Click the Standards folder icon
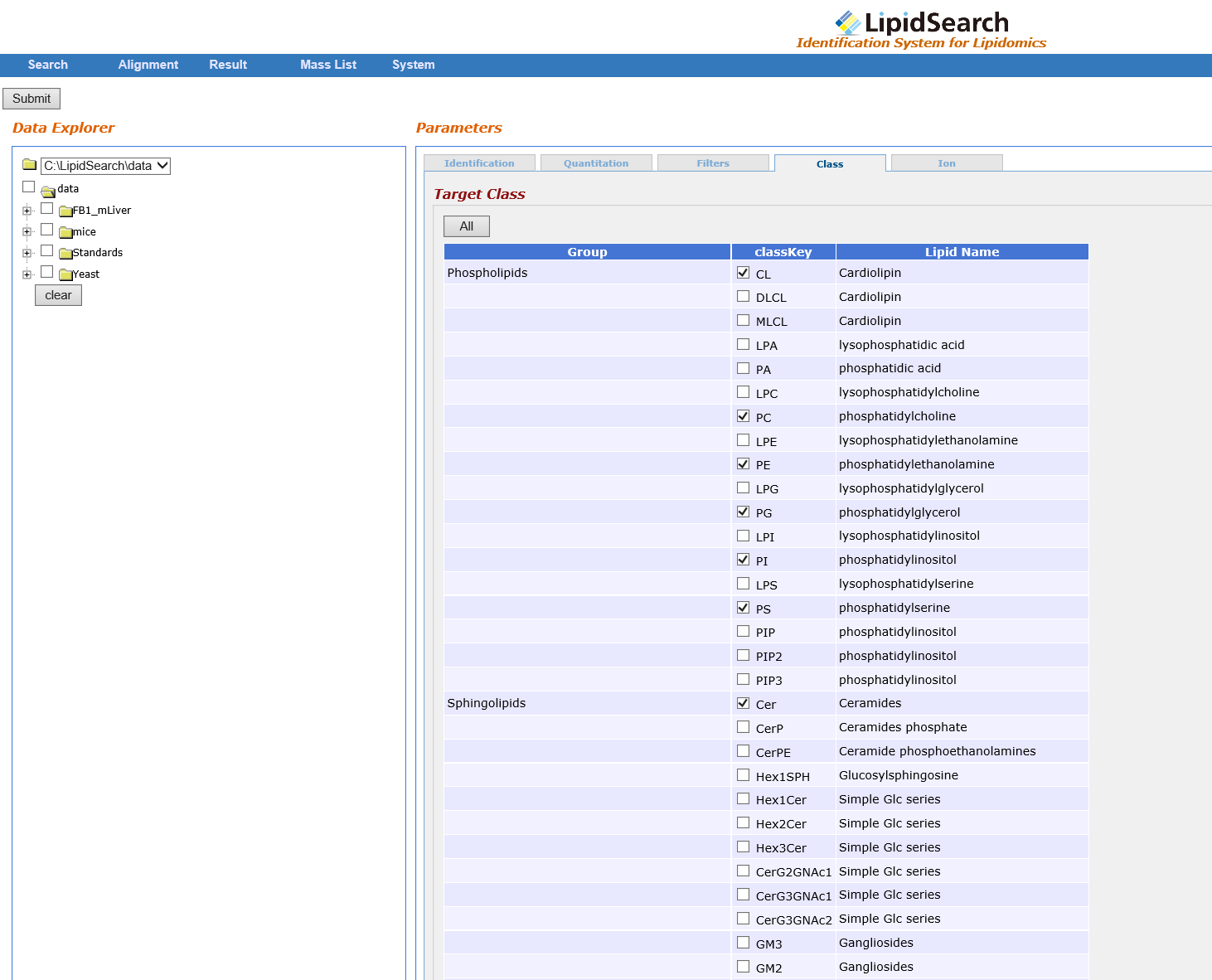 [65, 253]
